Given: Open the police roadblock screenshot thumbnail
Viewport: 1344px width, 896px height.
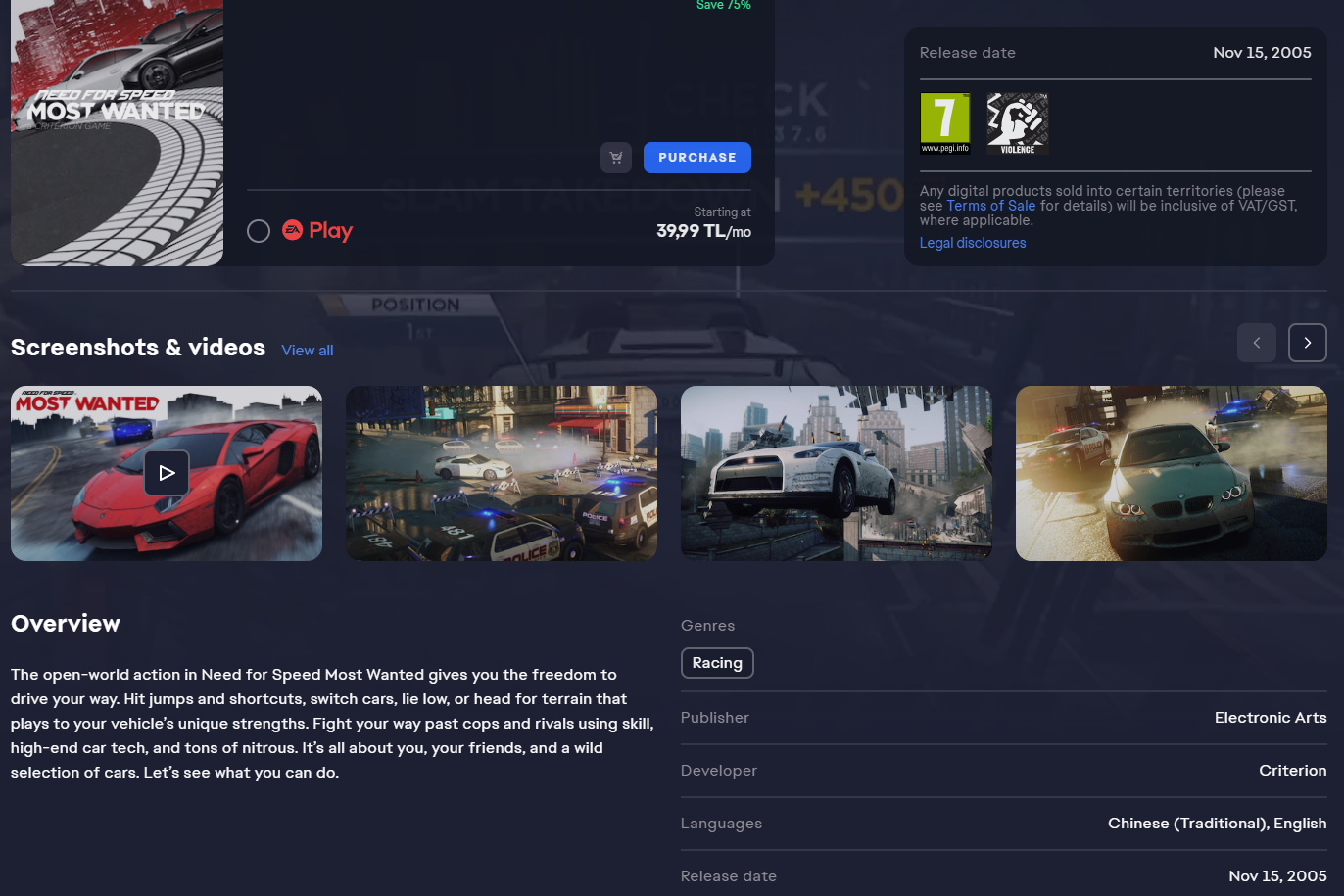Looking at the screenshot, I should [x=502, y=473].
